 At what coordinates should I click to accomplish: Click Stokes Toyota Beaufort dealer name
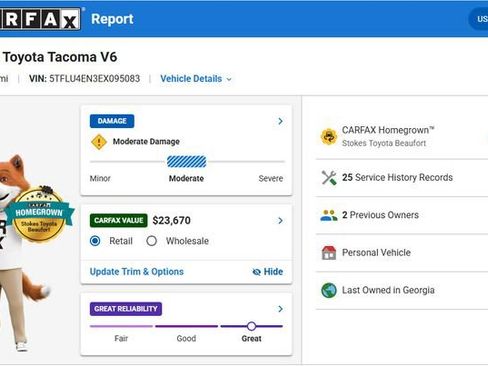click(x=384, y=143)
